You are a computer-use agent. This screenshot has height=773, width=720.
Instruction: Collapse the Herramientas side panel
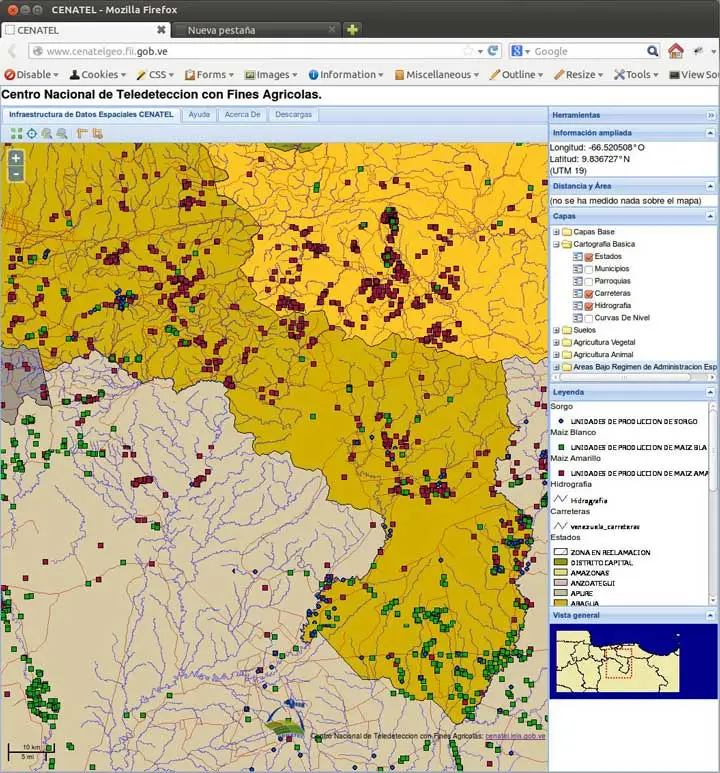point(711,115)
